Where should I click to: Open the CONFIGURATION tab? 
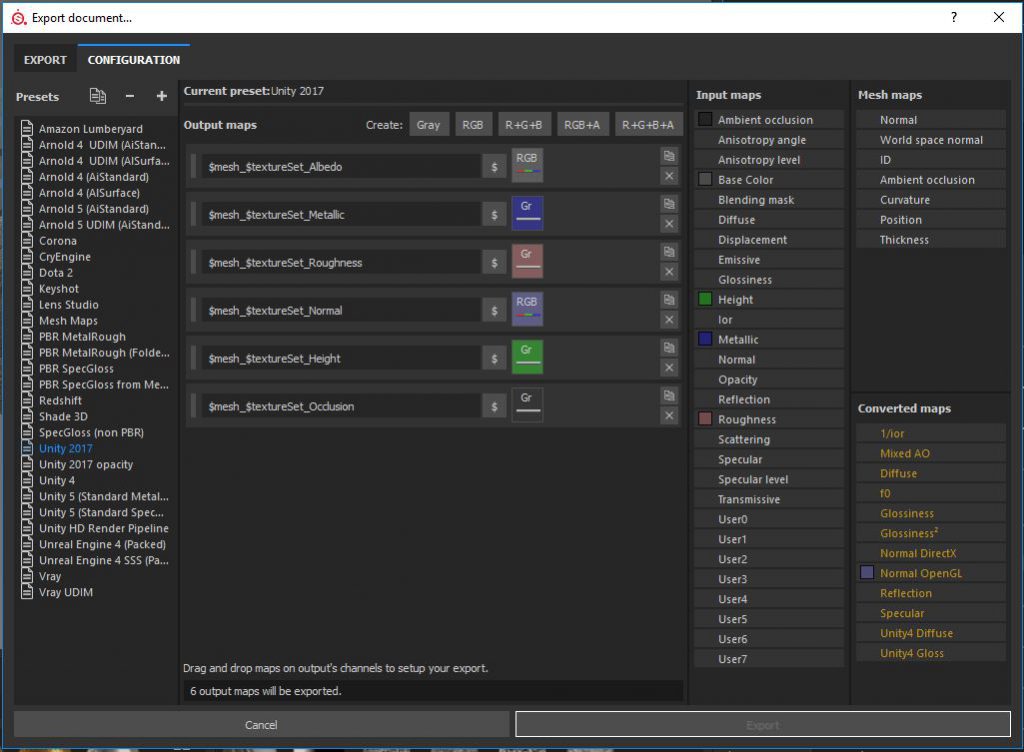click(134, 59)
